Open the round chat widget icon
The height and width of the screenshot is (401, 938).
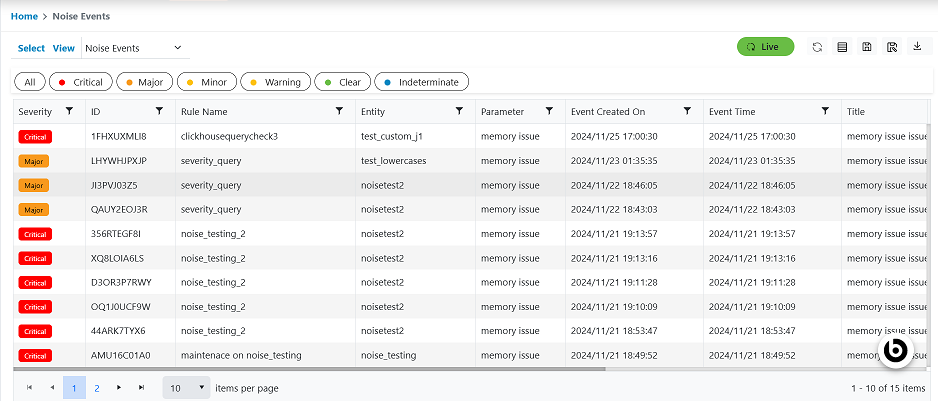pyautogui.click(x=895, y=349)
